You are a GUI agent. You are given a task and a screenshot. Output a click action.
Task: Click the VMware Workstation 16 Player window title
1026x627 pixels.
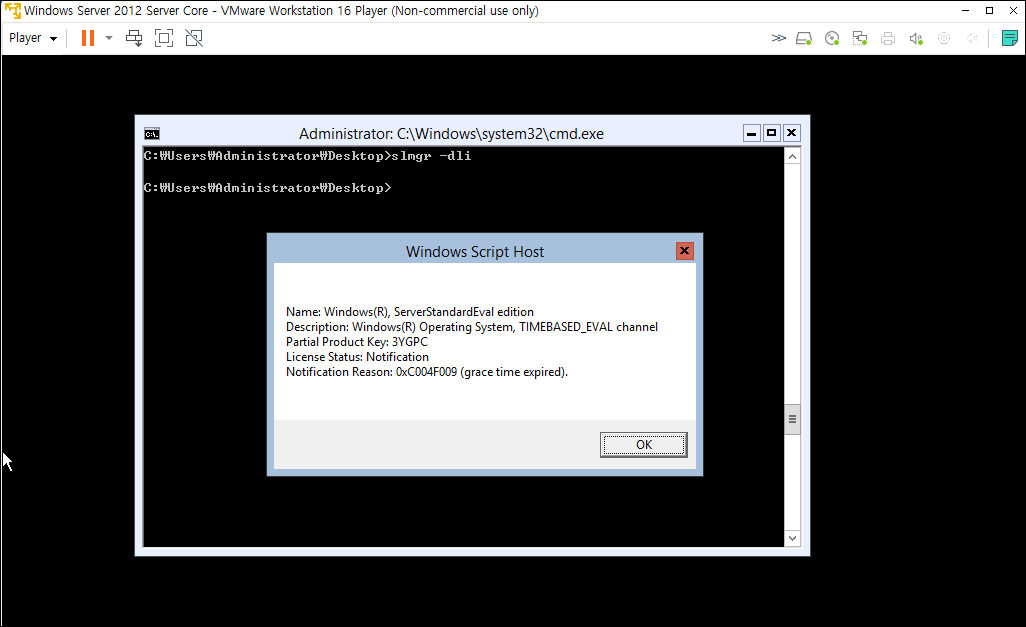pyautogui.click(x=281, y=10)
